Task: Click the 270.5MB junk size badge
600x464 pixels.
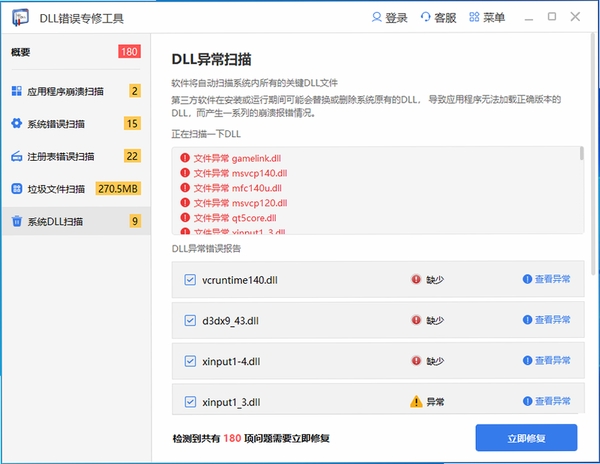Action: pos(118,189)
